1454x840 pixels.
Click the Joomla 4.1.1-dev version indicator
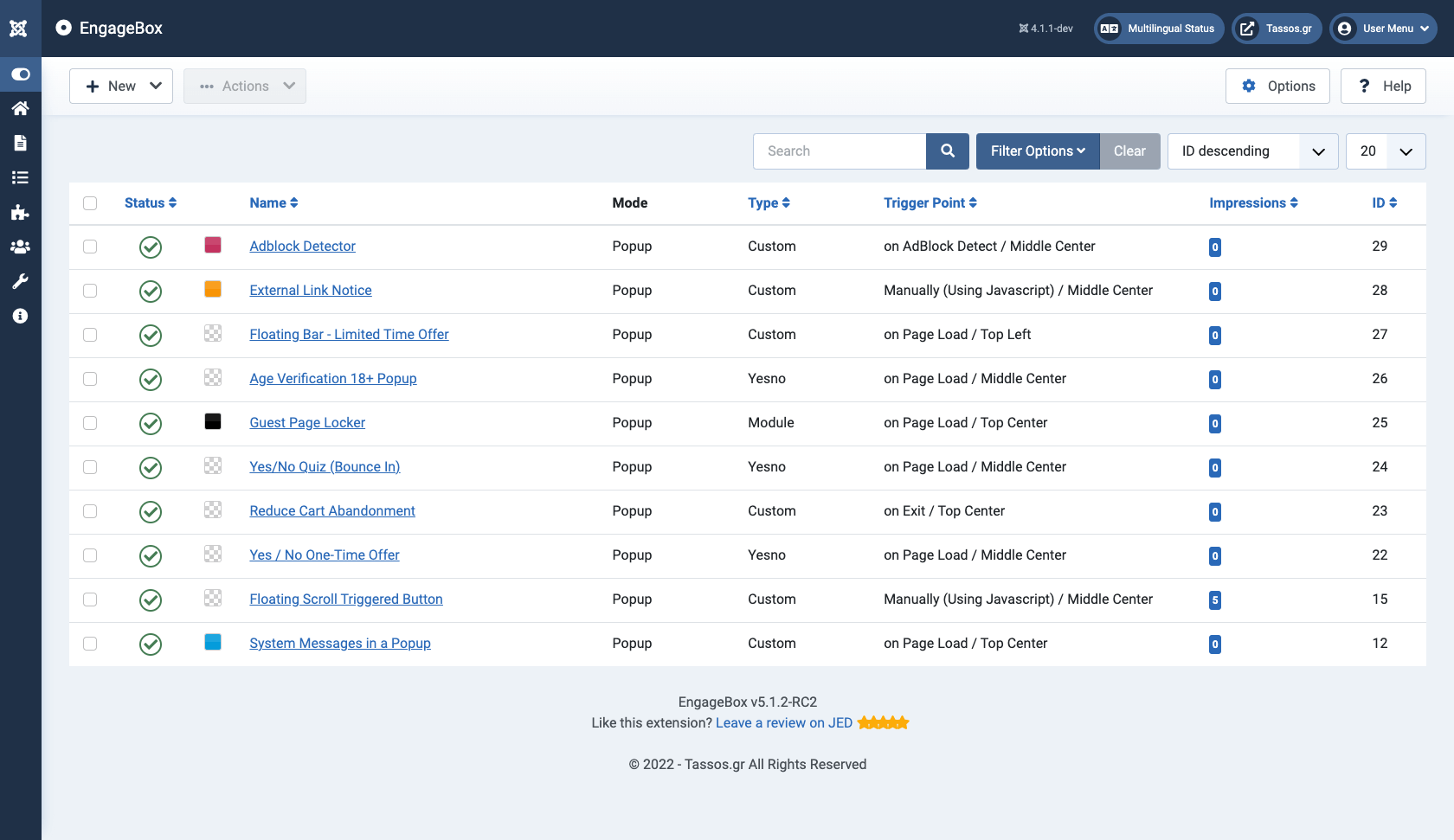click(x=1045, y=29)
